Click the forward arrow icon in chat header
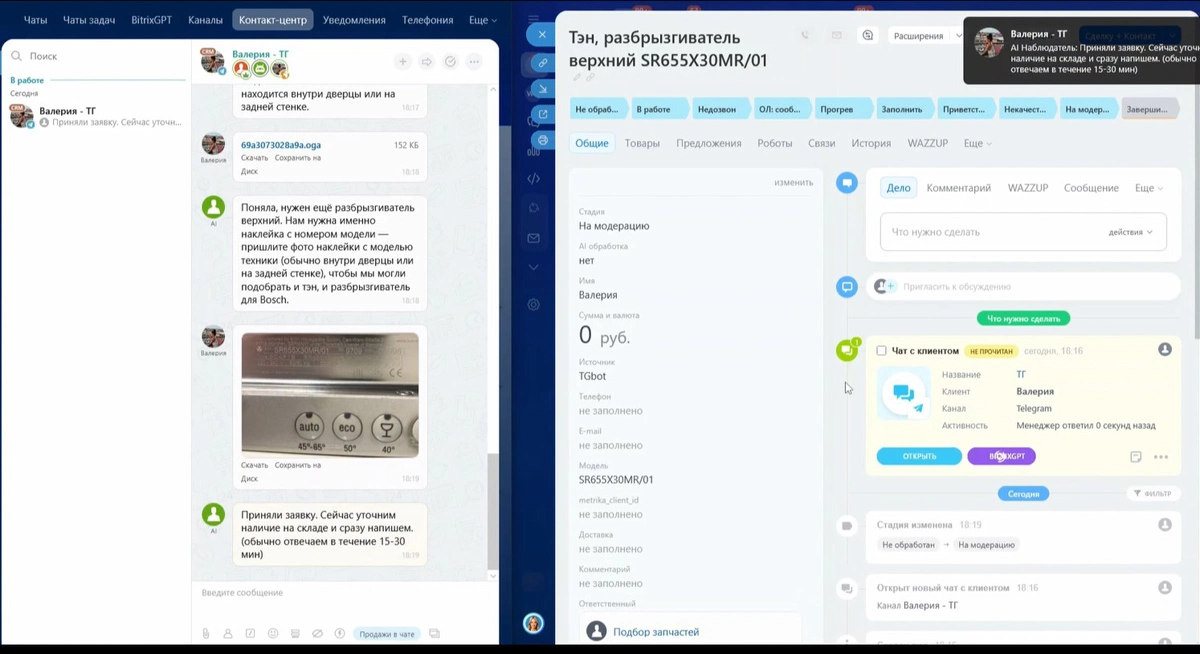Screen dimensions: 1200x654 (427, 62)
